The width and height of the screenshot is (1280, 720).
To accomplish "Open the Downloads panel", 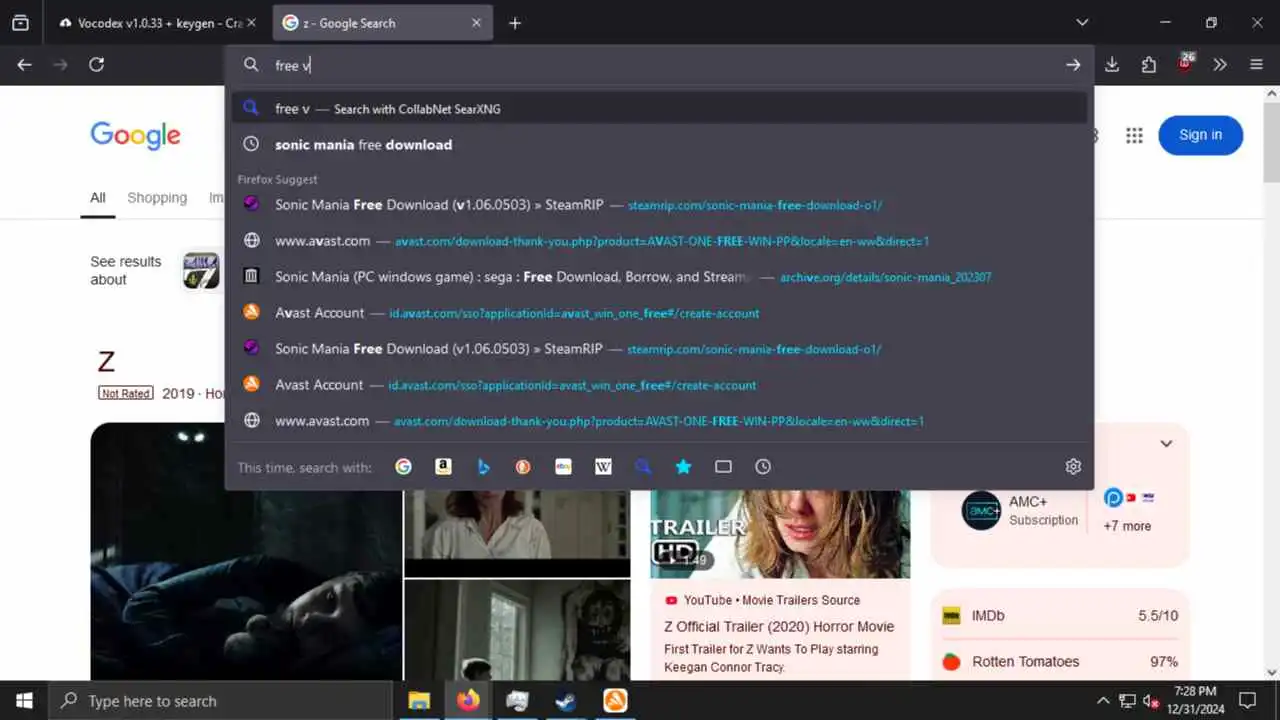I will (1112, 65).
